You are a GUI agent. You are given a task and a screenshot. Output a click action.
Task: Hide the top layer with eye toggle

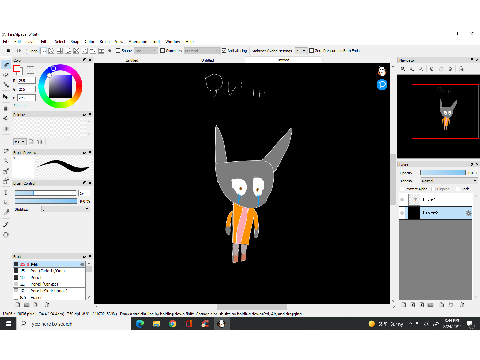pos(402,200)
